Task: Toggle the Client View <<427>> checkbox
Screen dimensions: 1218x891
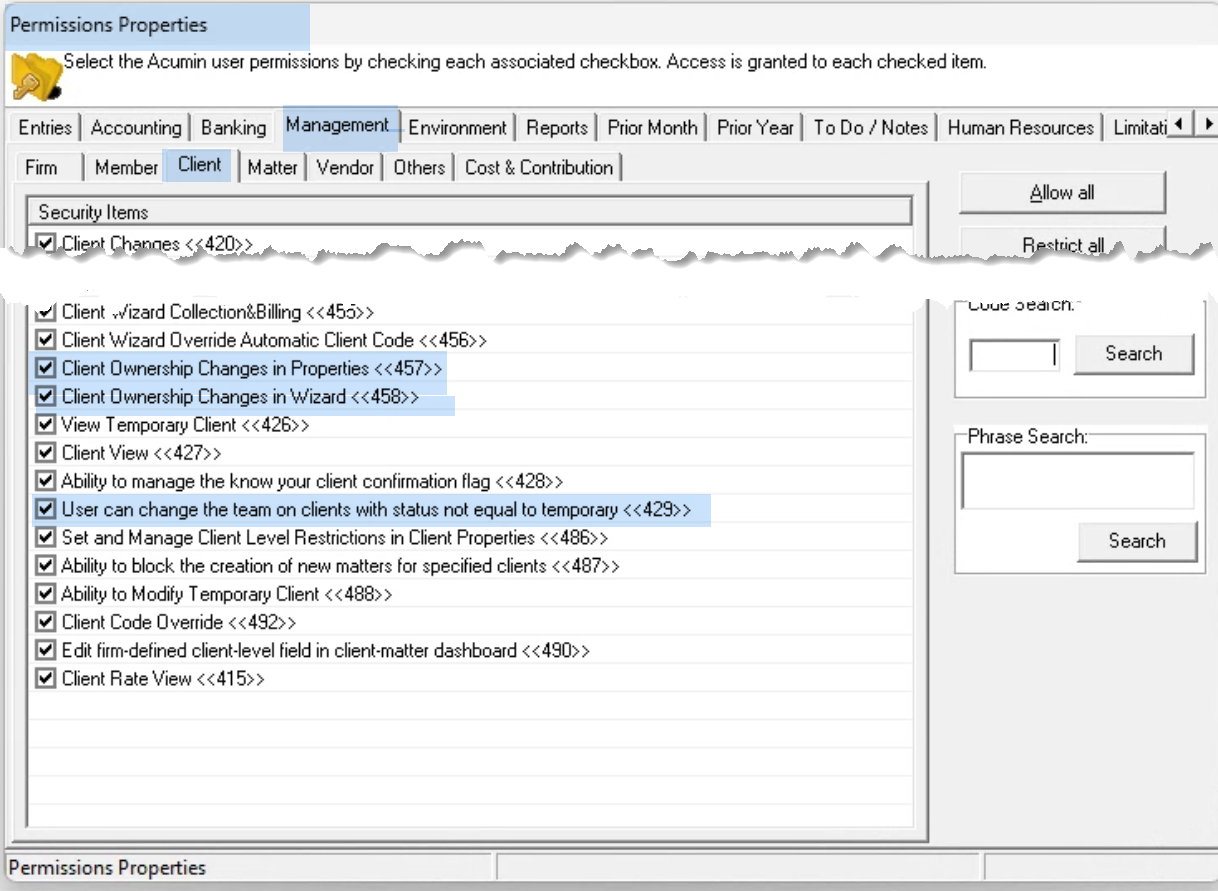Action: point(45,453)
